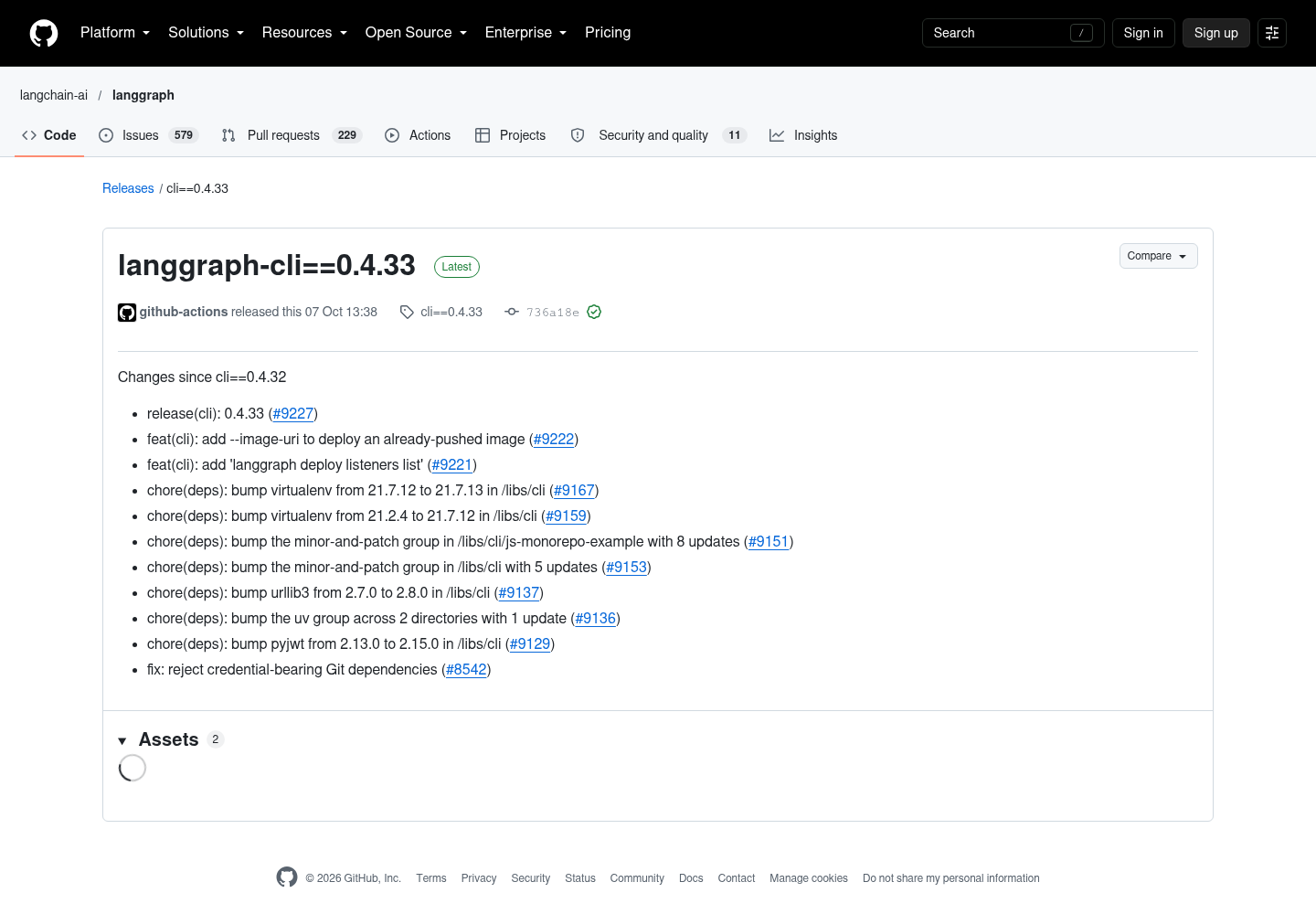
Task: Expand the Open Source menu
Action: click(416, 33)
